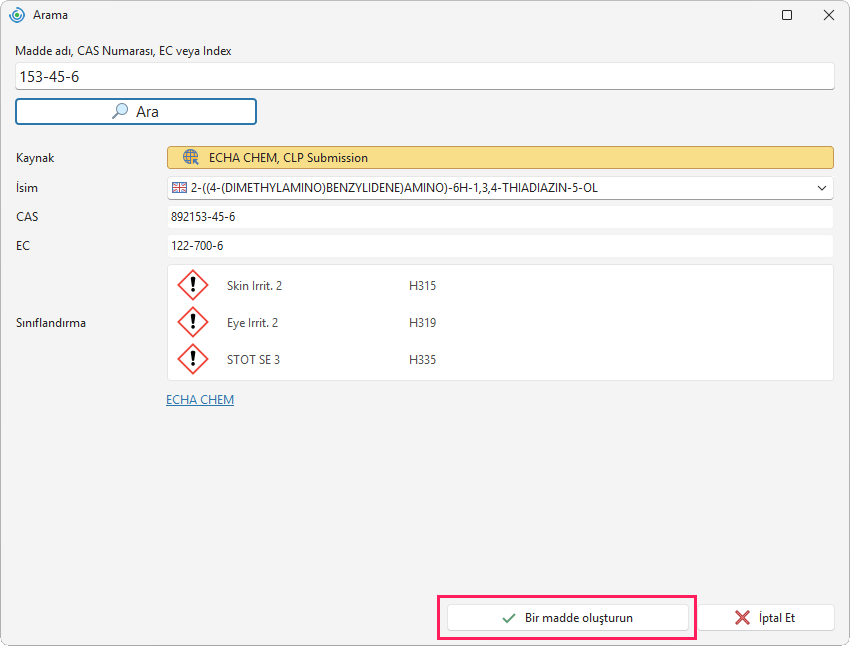Click the Kaynak label
This screenshot has width=850, height=646.
[x=35, y=158]
